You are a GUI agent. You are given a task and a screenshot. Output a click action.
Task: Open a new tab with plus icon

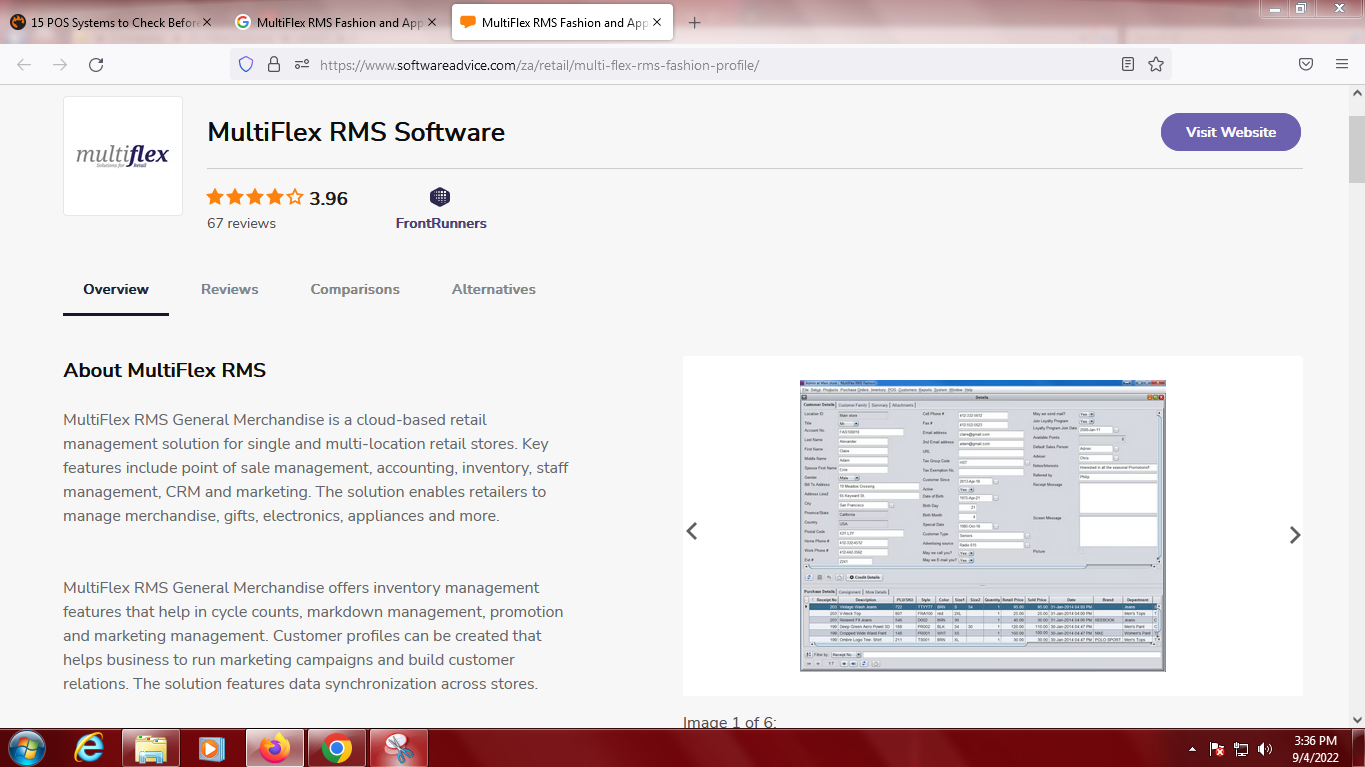pos(695,22)
